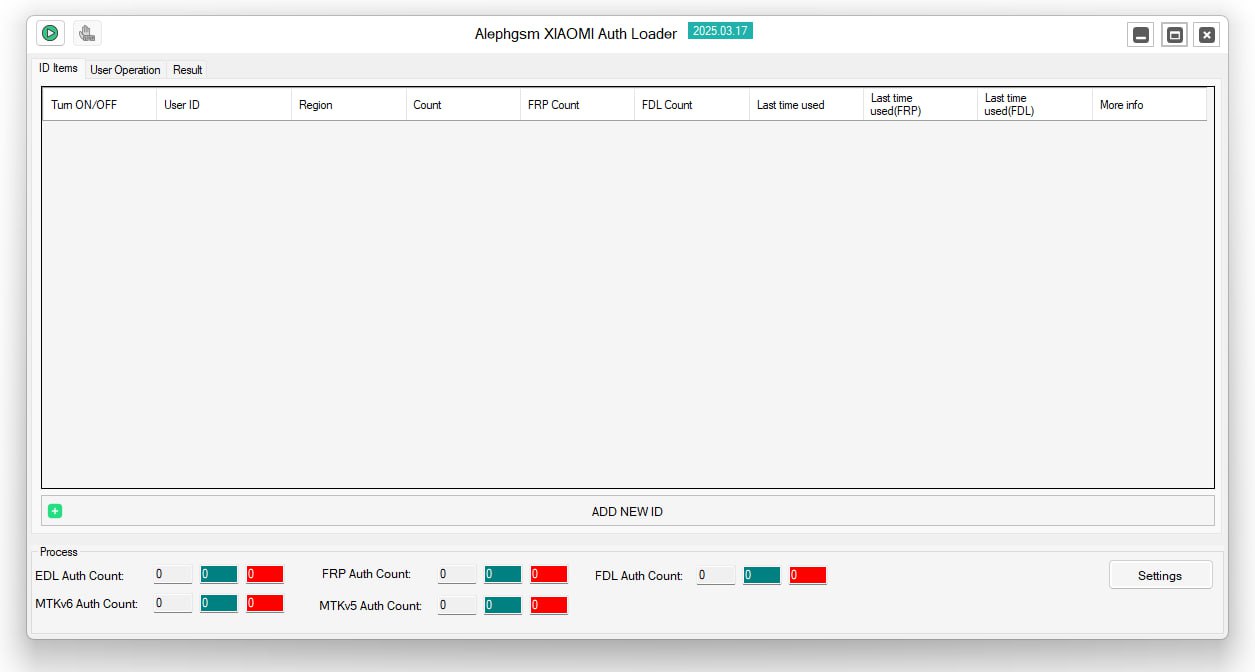
Task: Open the Settings button
Action: click(1160, 575)
